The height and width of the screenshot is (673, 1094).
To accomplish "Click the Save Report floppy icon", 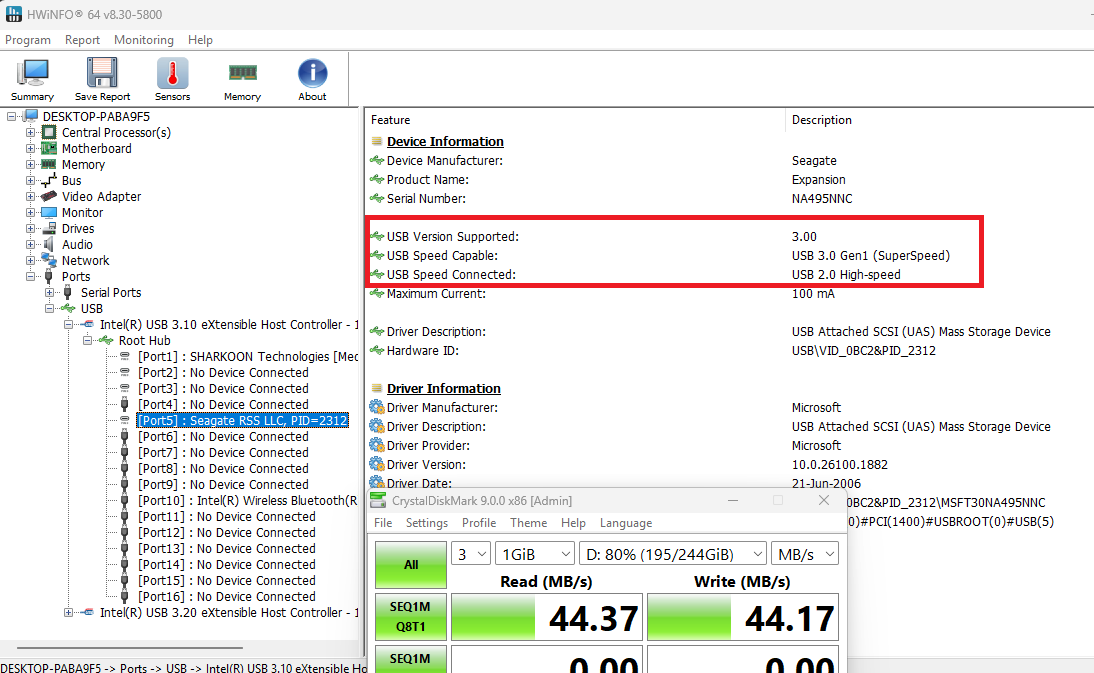I will point(102,73).
